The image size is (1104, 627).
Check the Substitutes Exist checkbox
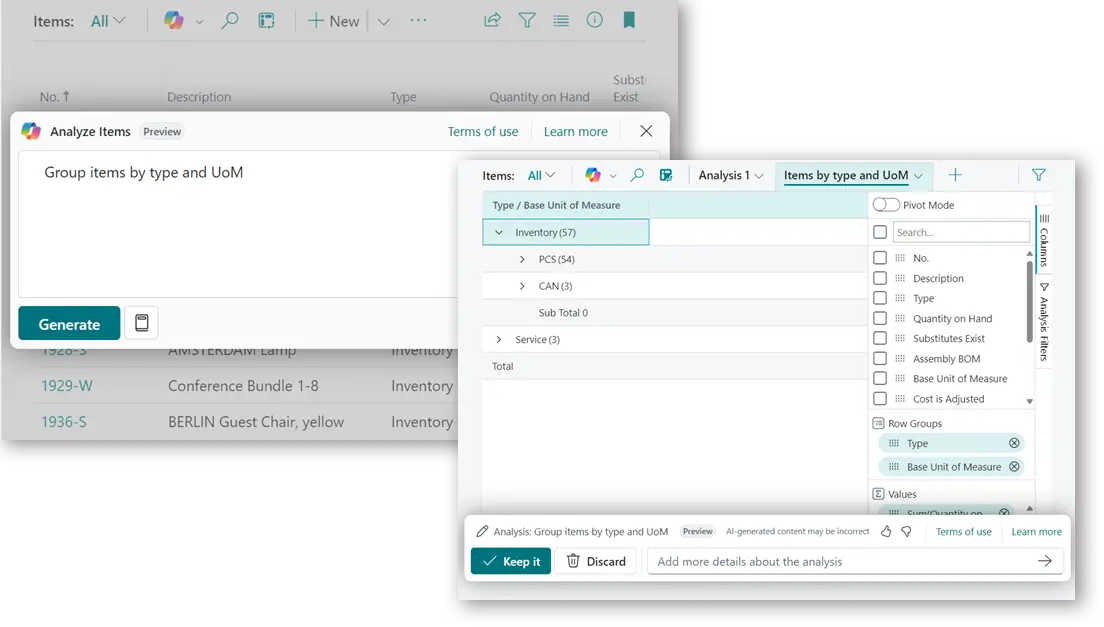coord(880,338)
